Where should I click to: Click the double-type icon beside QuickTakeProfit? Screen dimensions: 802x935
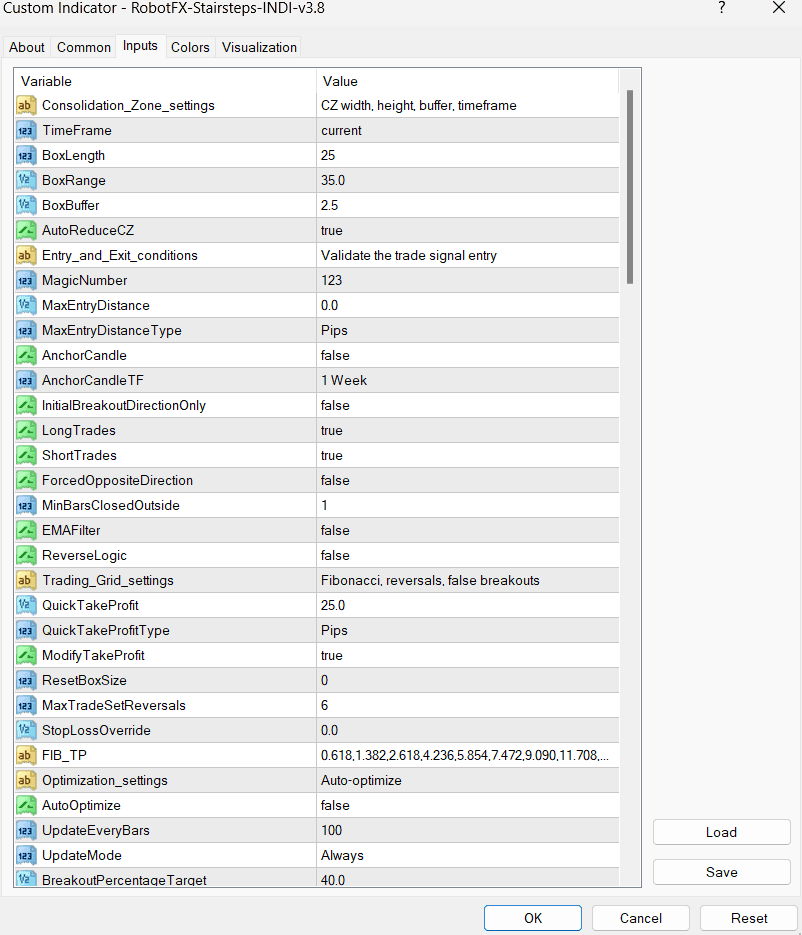26,606
